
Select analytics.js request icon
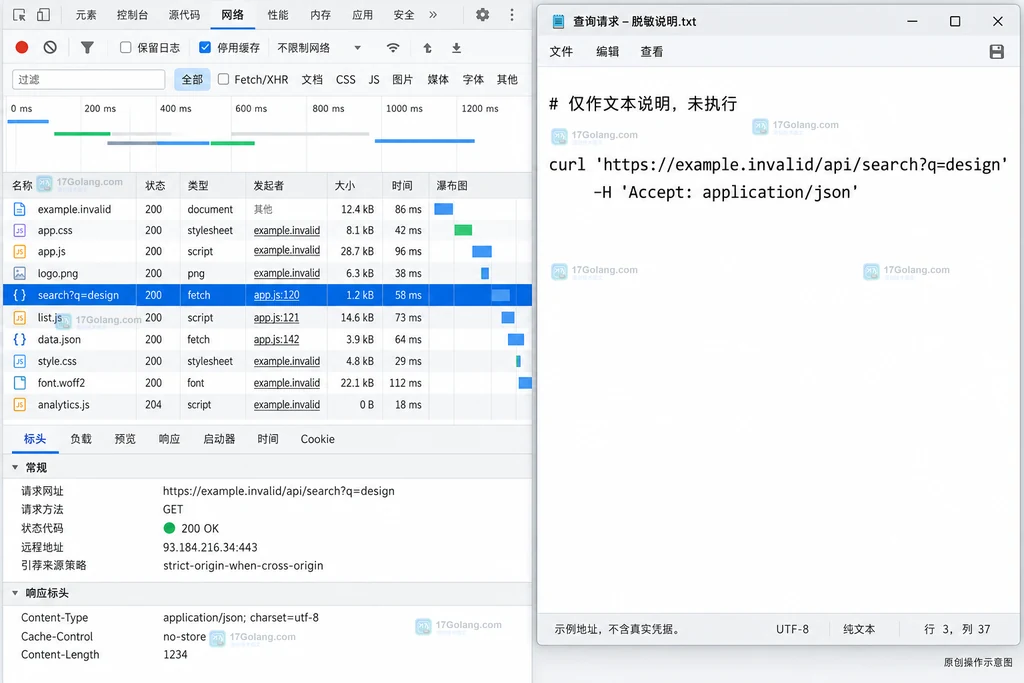pyautogui.click(x=20, y=405)
